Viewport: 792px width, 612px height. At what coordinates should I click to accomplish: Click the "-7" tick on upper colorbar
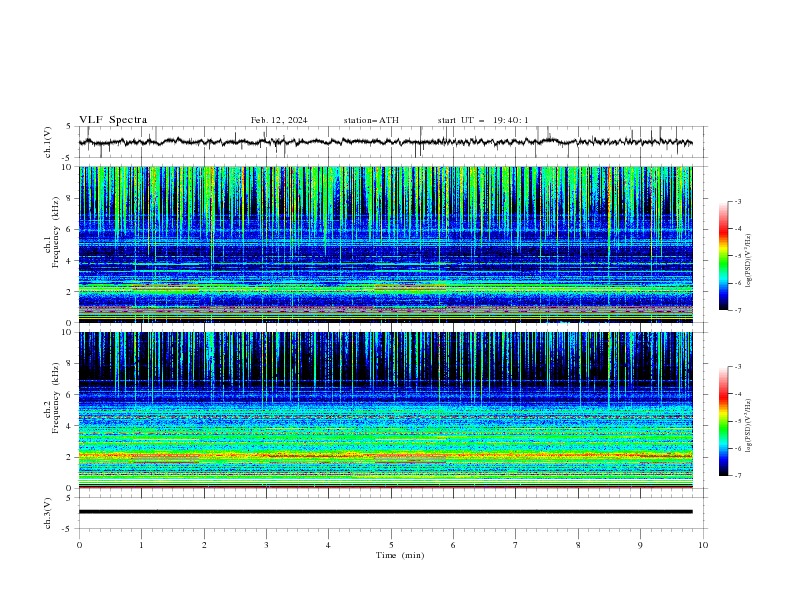coord(737,310)
